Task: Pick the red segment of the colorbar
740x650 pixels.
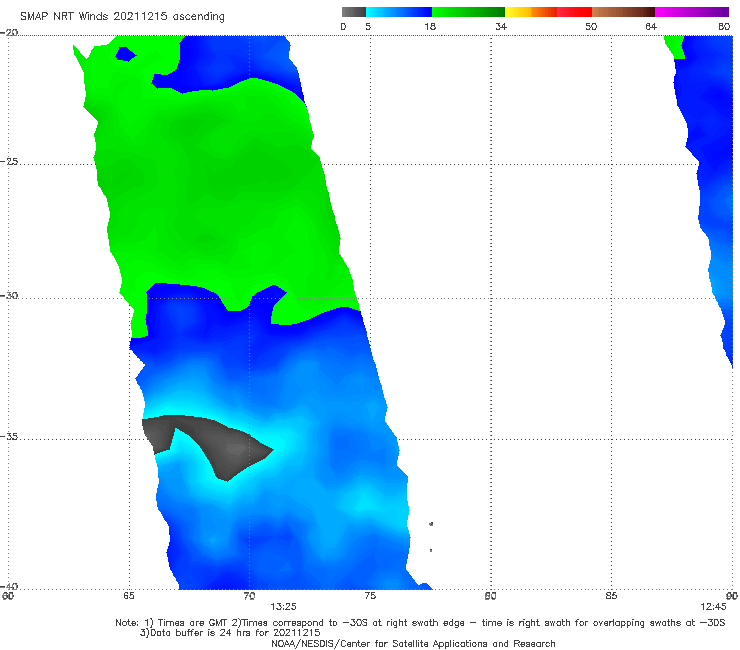Action: coord(574,12)
